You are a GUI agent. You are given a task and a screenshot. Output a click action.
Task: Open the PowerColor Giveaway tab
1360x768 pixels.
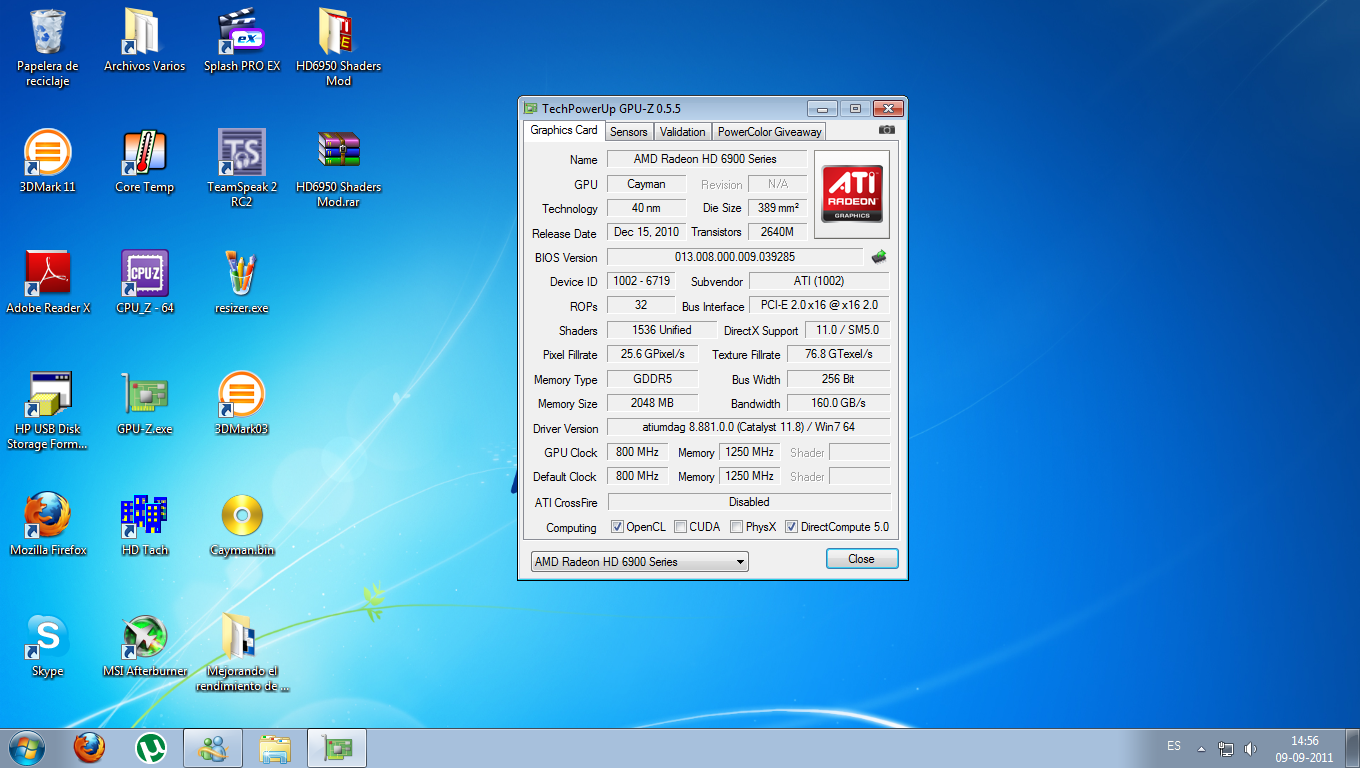tap(769, 132)
